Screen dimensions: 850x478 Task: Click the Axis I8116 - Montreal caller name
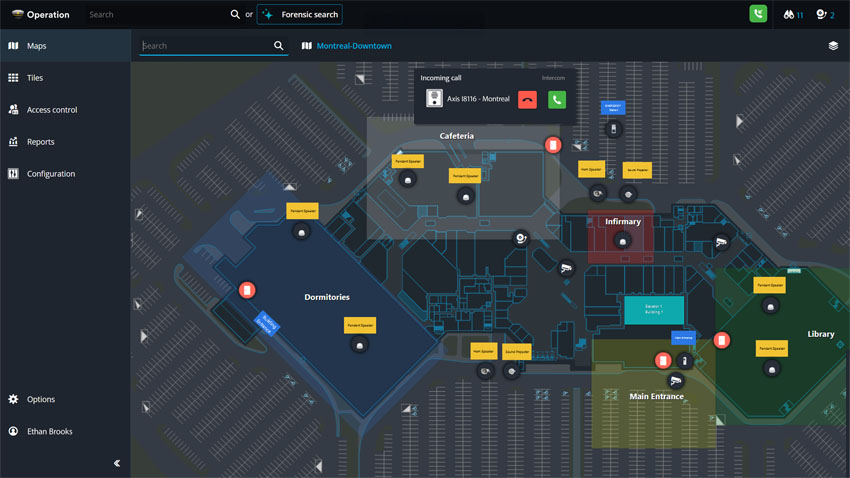coord(478,99)
